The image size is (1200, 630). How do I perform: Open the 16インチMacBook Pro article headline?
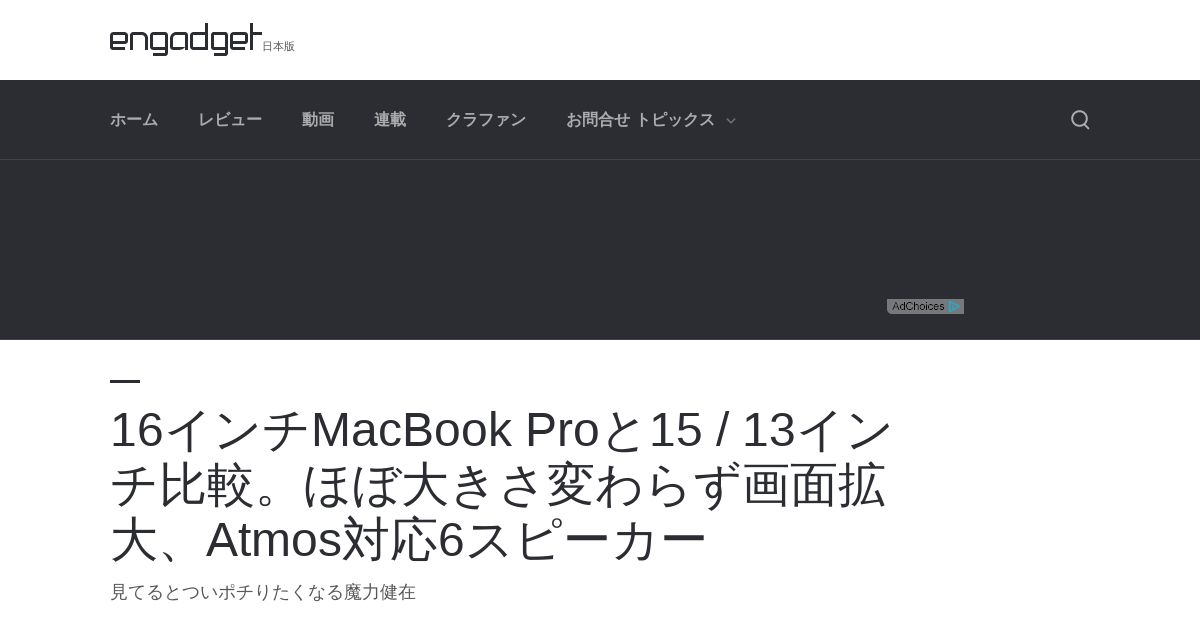point(501,485)
